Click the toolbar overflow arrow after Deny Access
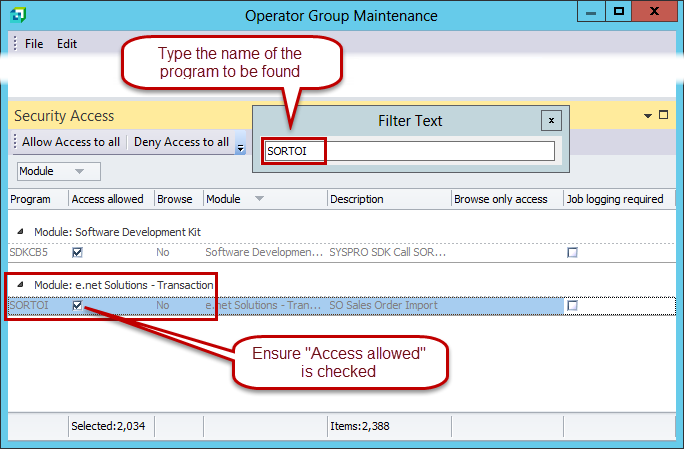Image resolution: width=684 pixels, height=449 pixels. pos(240,144)
